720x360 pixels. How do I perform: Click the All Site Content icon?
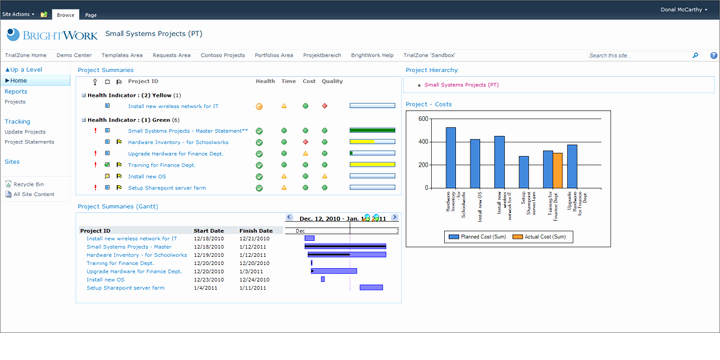tap(8, 194)
